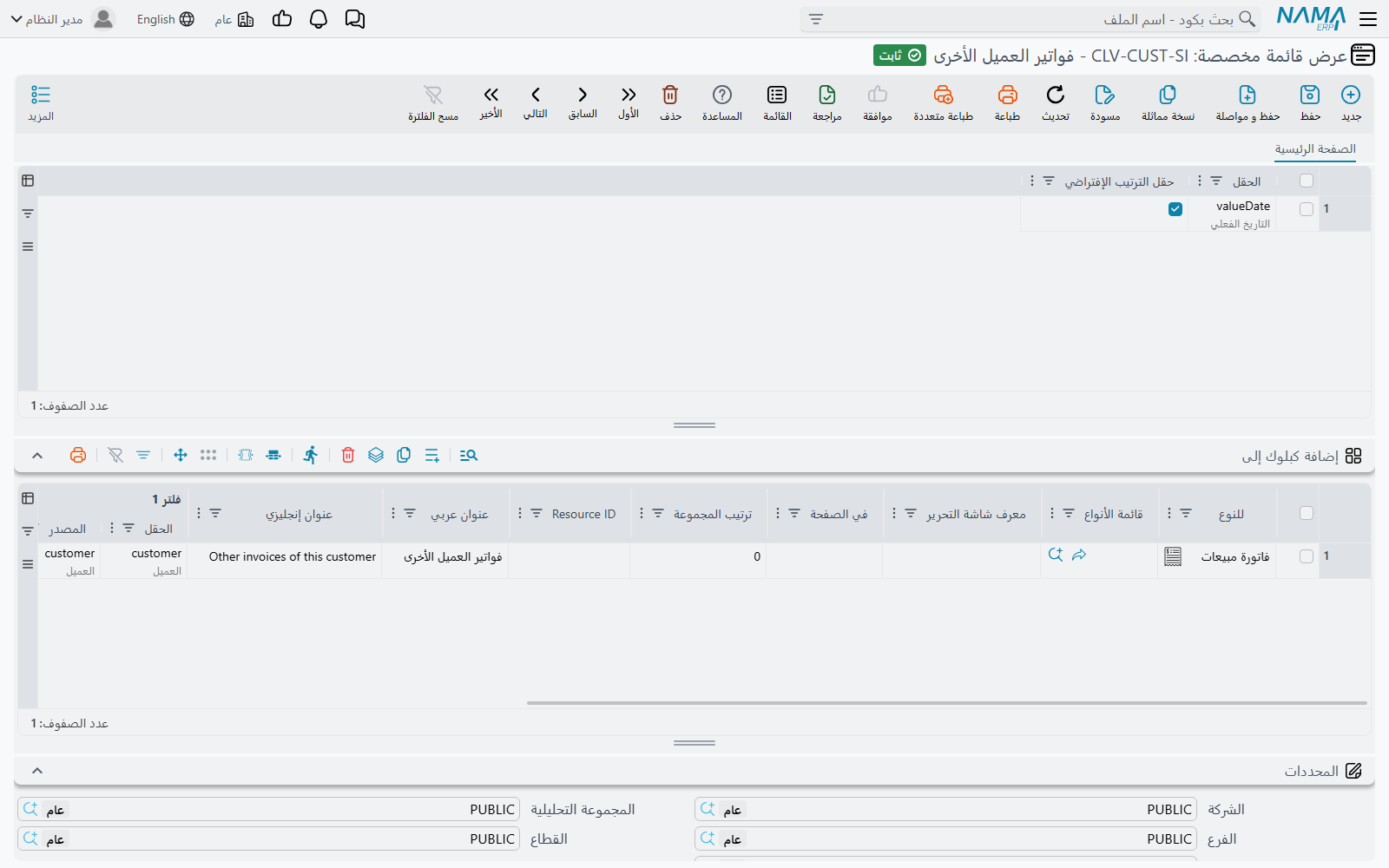This screenshot has width=1389, height=868.
Task: Click the الشركة PUBLIC input field
Action: tap(945, 809)
